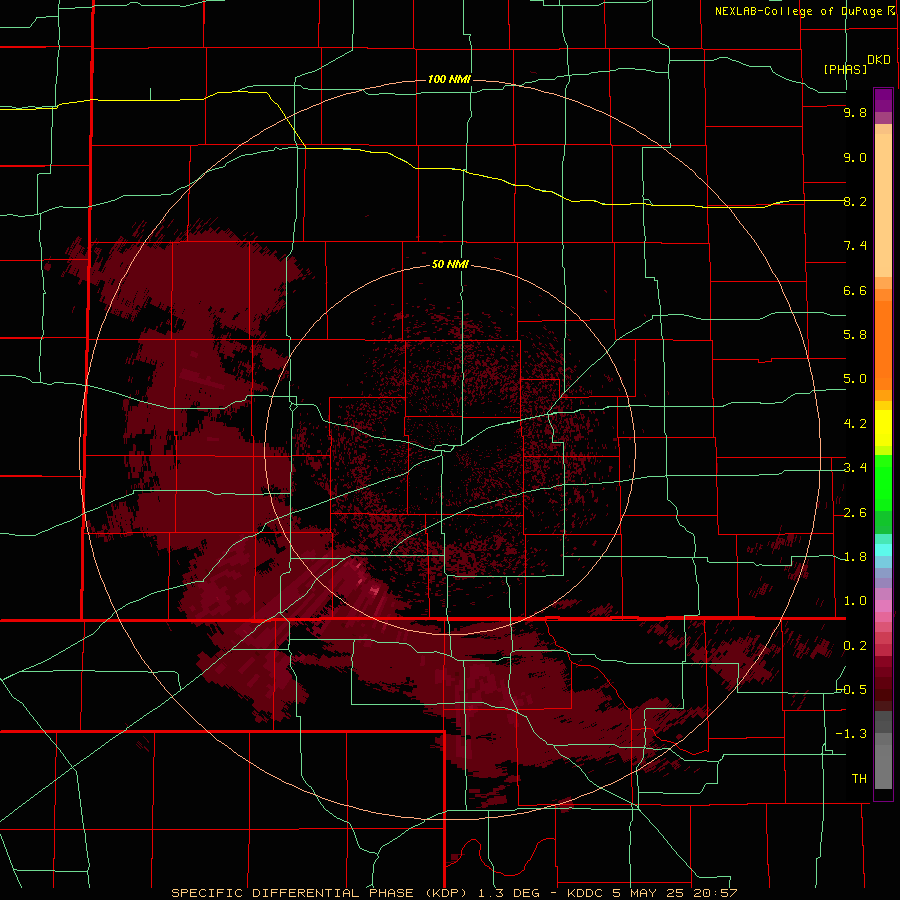Click the 6.6 value on the scale
The image size is (900, 900).
tap(855, 290)
